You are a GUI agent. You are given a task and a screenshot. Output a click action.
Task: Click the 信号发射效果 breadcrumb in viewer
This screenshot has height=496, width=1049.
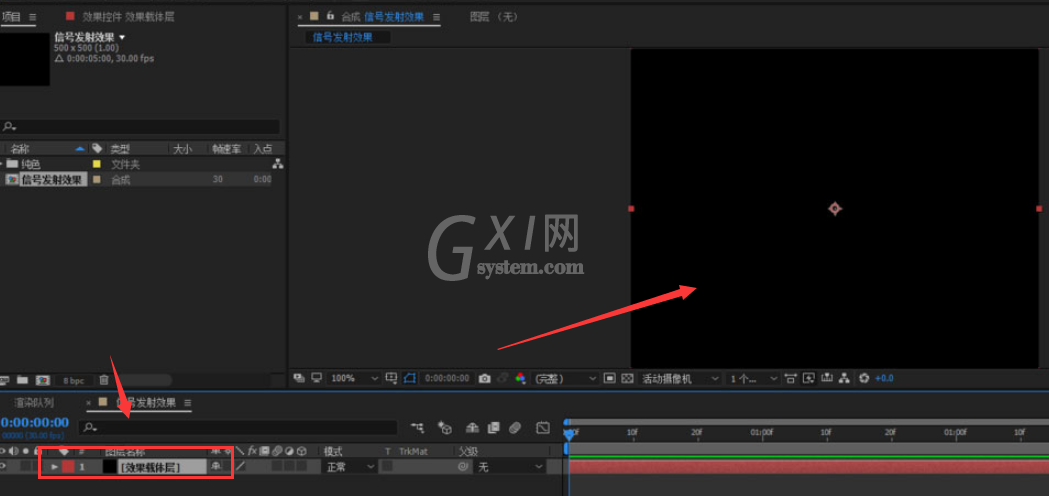pos(343,37)
